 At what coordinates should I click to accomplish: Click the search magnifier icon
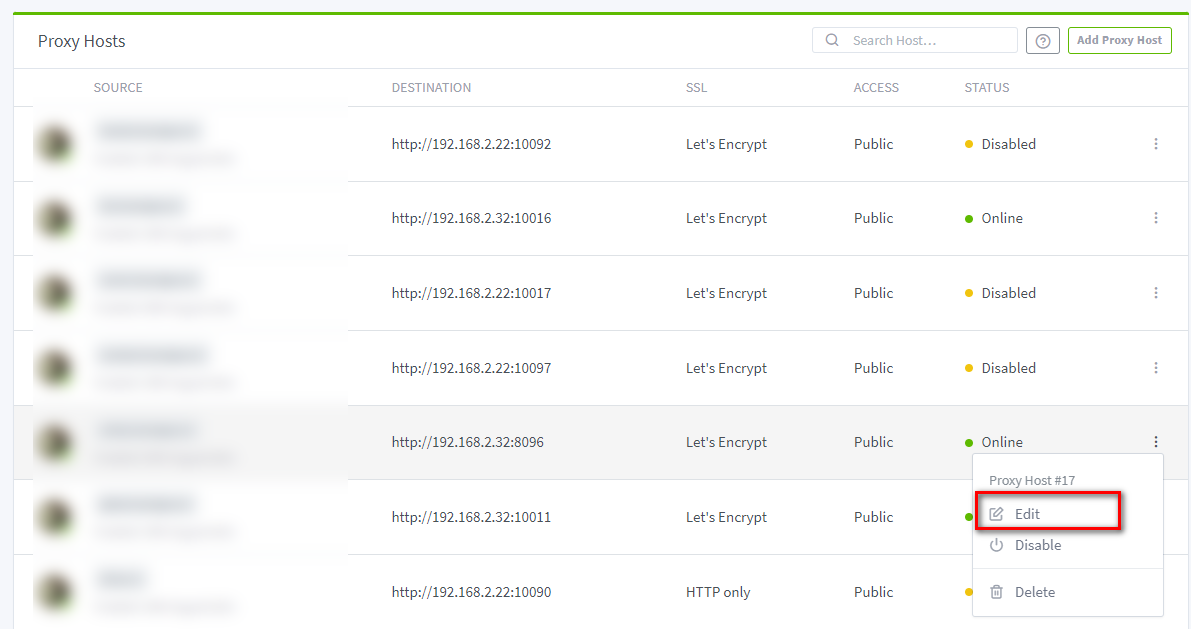pyautogui.click(x=832, y=41)
